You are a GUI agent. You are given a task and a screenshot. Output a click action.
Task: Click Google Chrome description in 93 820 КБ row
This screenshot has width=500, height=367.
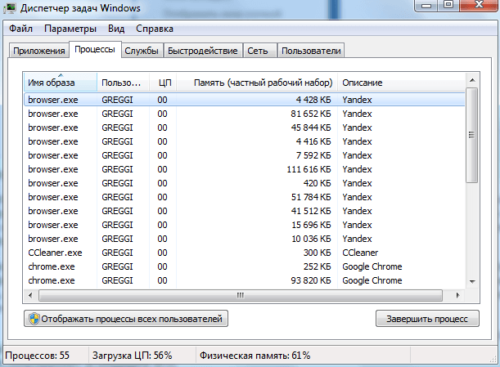point(372,280)
